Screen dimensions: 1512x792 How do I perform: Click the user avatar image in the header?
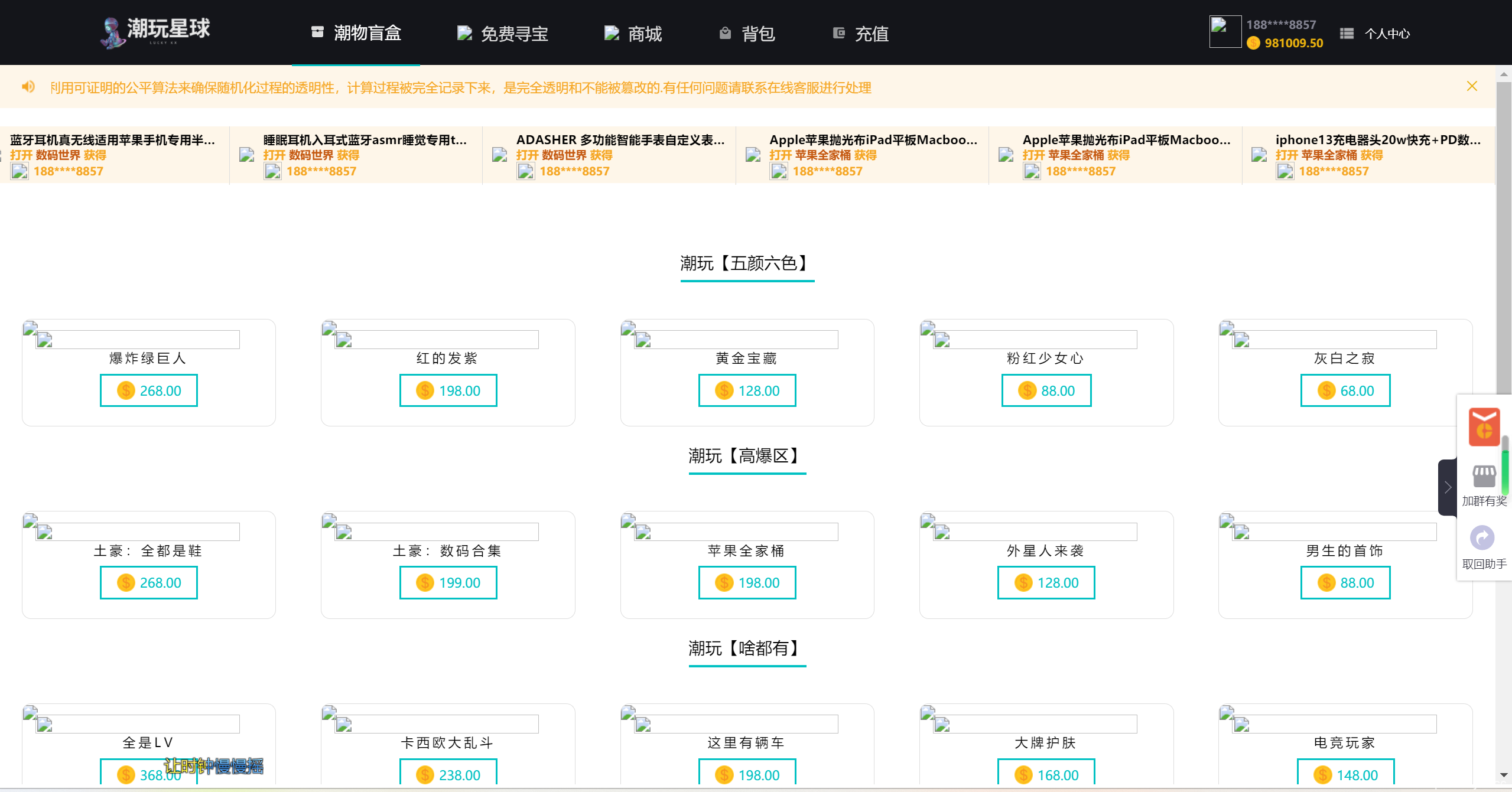tap(1225, 31)
